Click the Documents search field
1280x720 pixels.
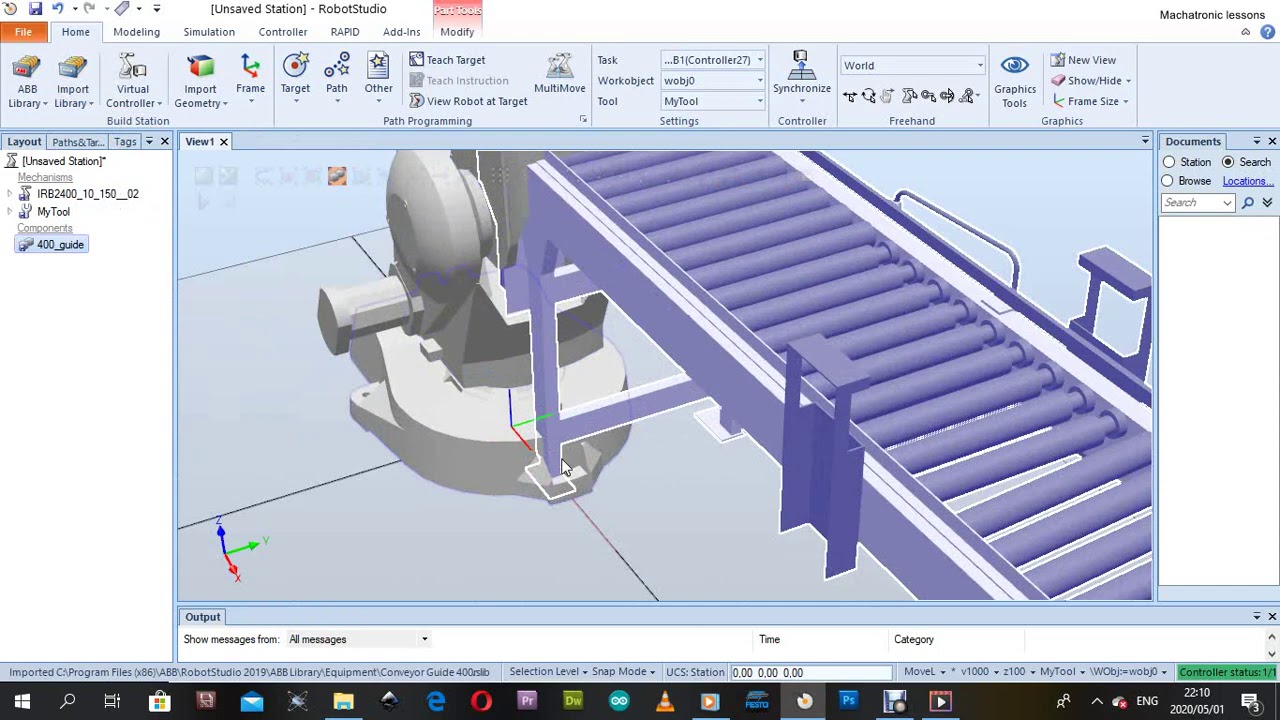(1198, 203)
